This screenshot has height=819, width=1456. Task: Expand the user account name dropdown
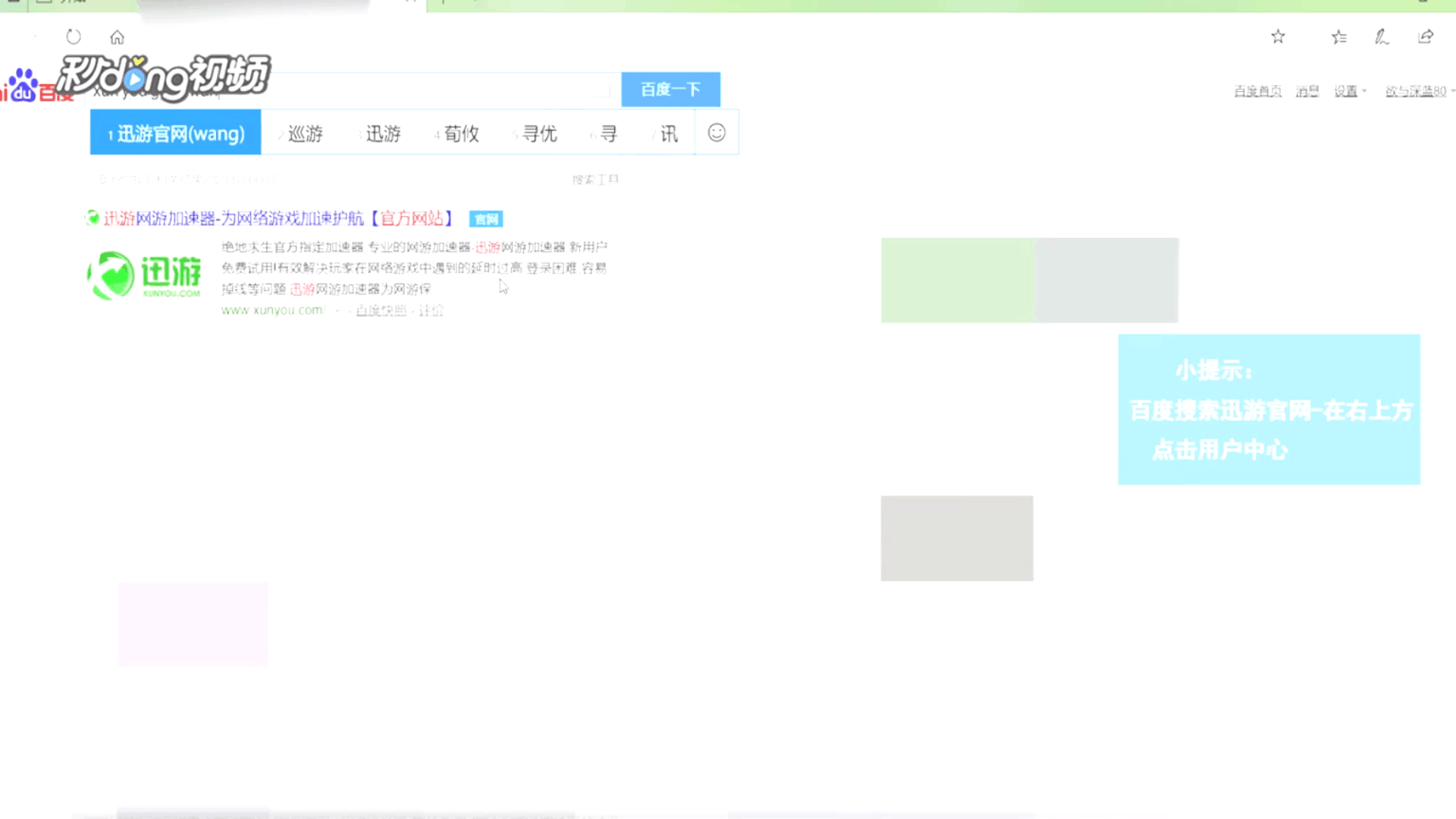[1418, 91]
